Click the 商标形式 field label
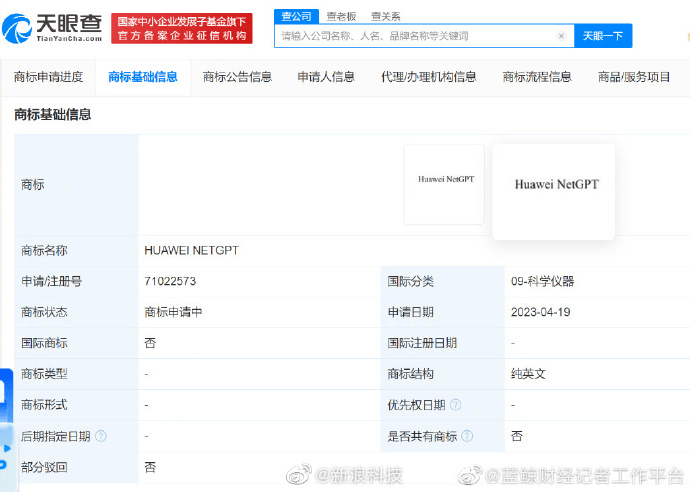This screenshot has height=492, width=690. coord(44,404)
